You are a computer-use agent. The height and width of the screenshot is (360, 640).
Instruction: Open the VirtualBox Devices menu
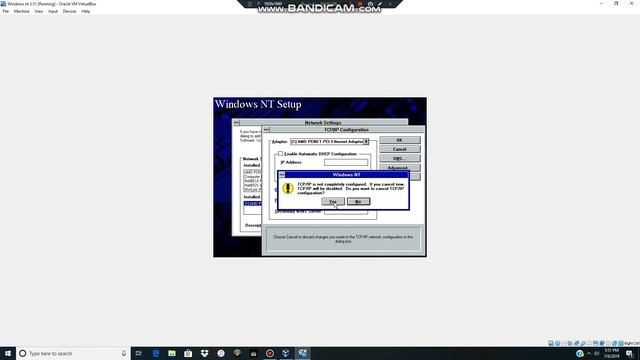click(69, 11)
